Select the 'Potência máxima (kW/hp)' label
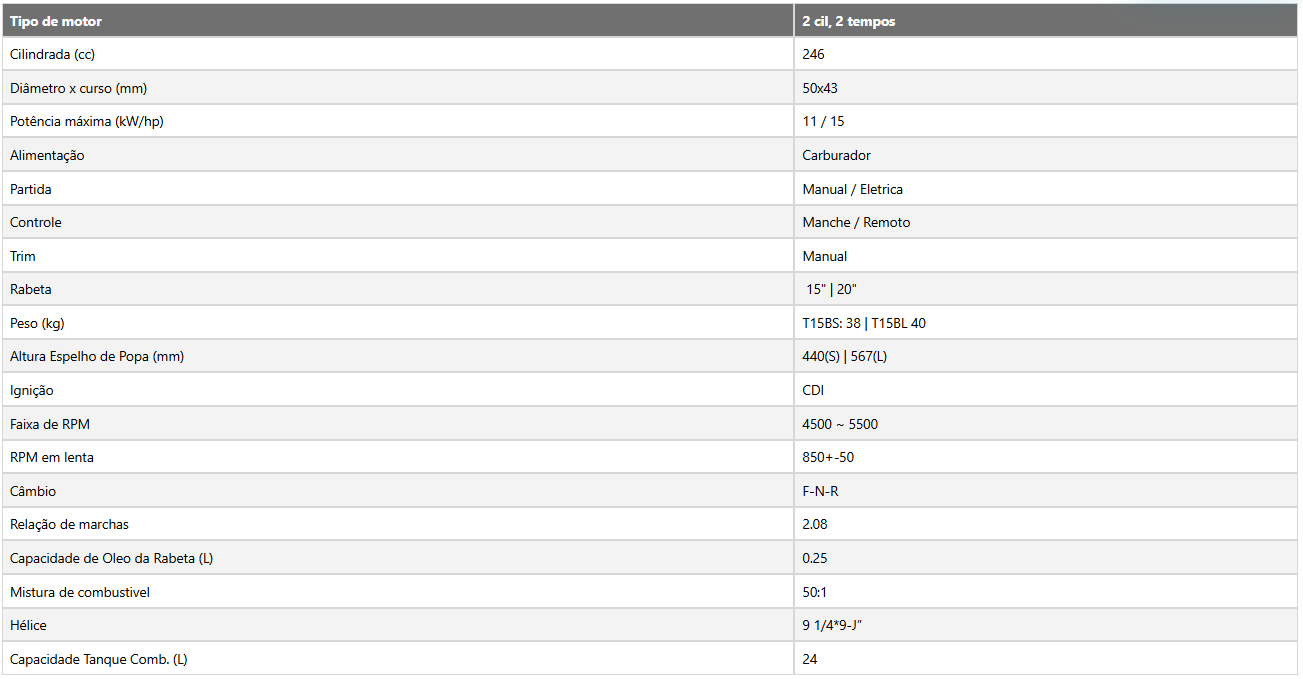 click(85, 121)
